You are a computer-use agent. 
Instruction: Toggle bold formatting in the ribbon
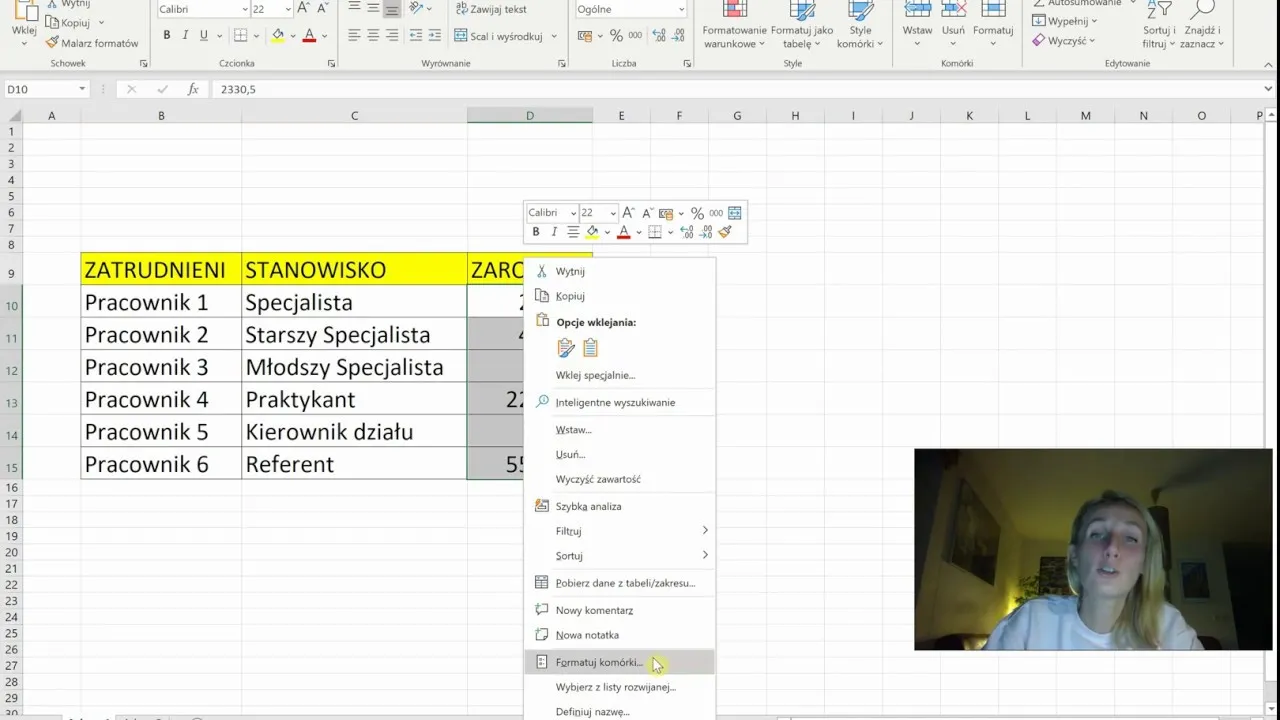point(167,33)
